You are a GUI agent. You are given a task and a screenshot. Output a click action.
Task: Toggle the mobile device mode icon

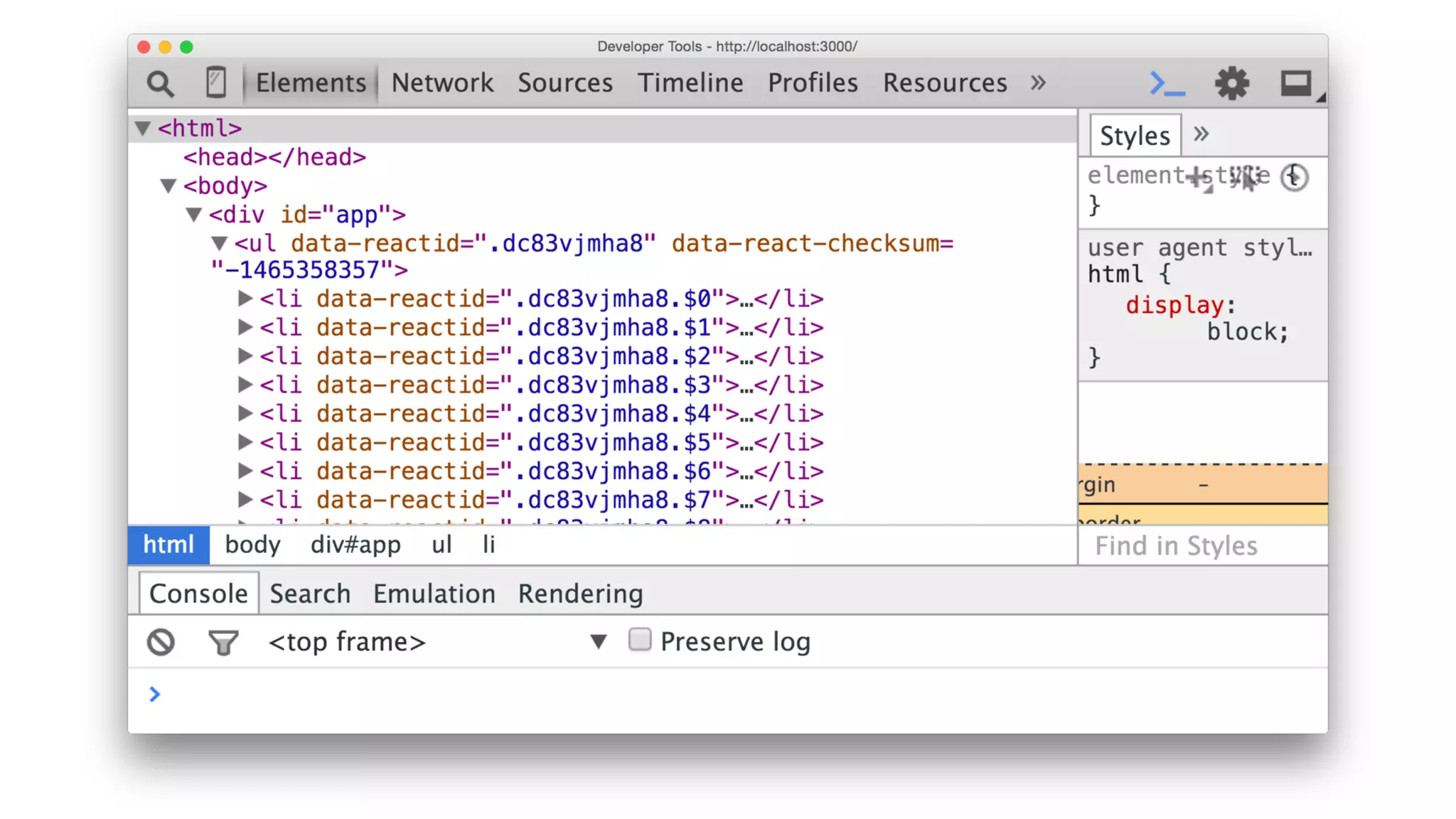click(x=215, y=82)
